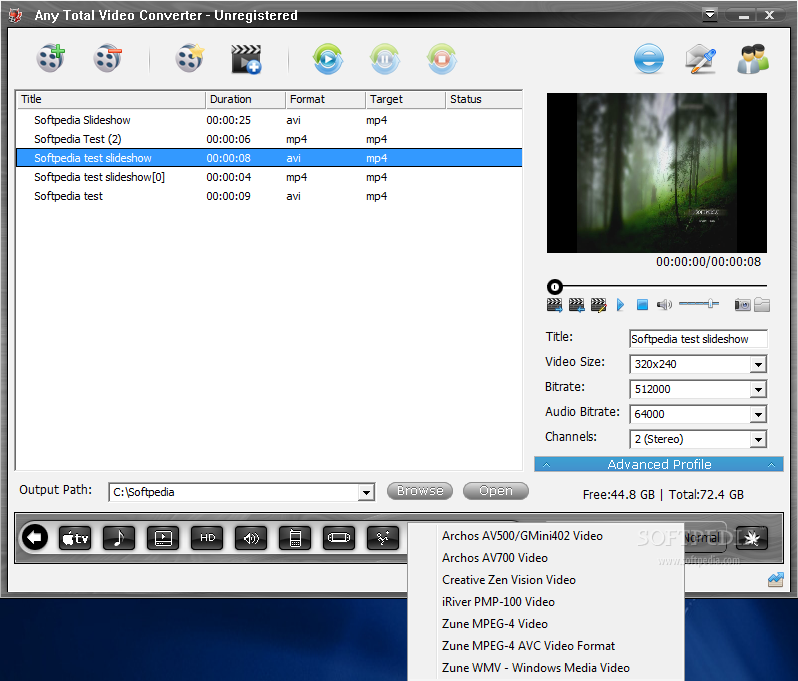Click the Browse button
798x681 pixels.
(420, 491)
